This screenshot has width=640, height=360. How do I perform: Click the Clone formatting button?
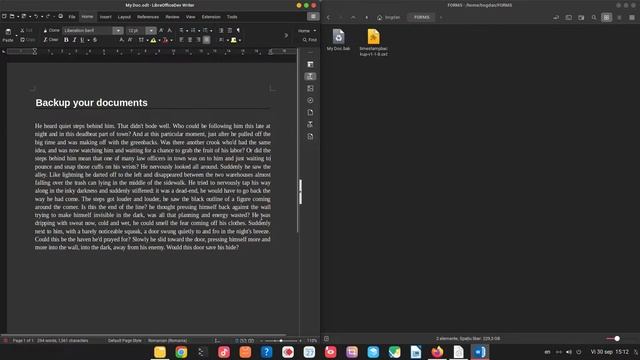(x=51, y=31)
